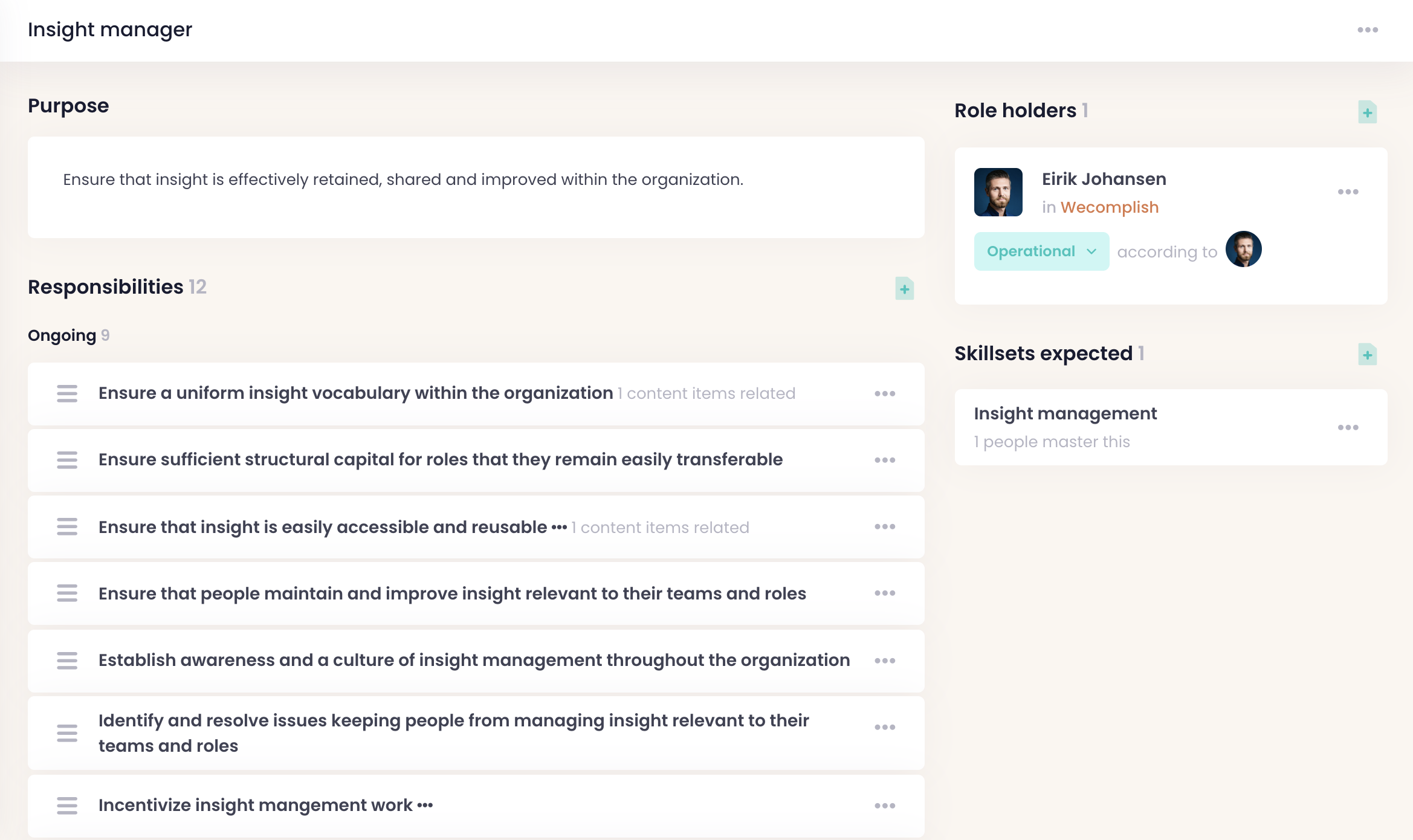
Task: Open options for Eirik Johansen role holder
Action: tap(1348, 192)
